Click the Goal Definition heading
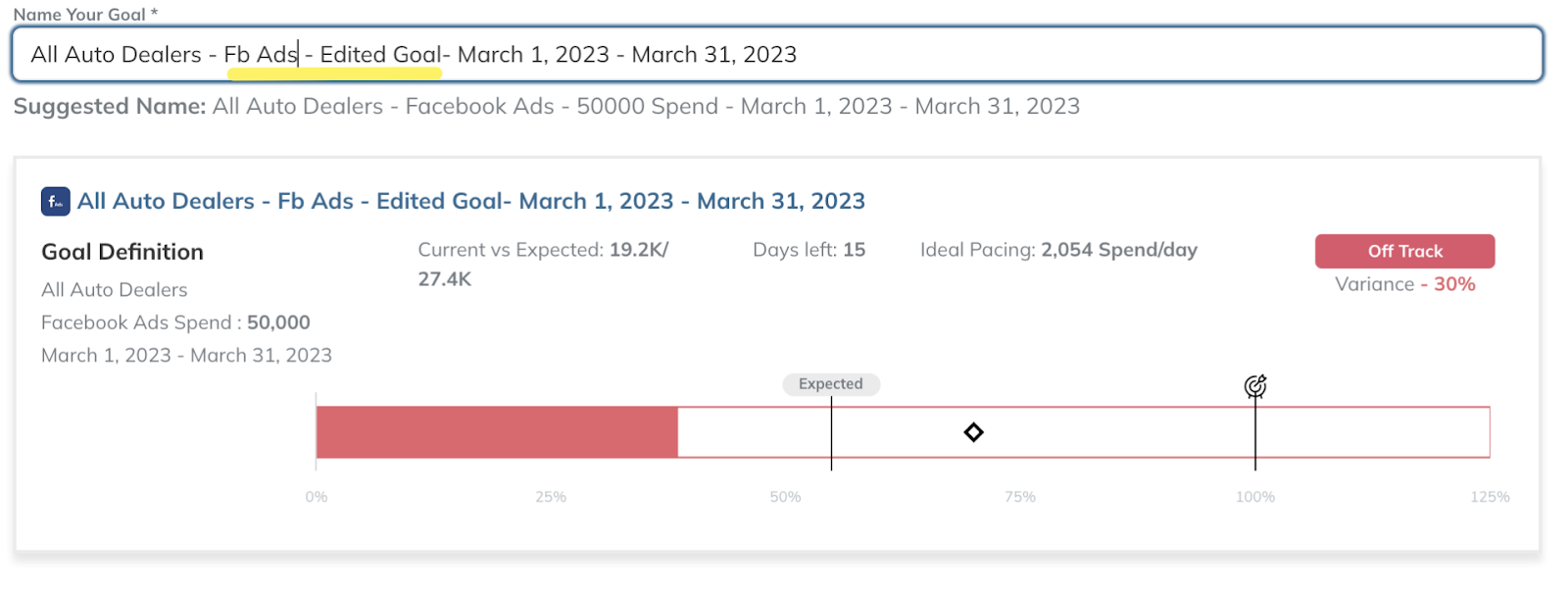1568x590 pixels. click(122, 252)
